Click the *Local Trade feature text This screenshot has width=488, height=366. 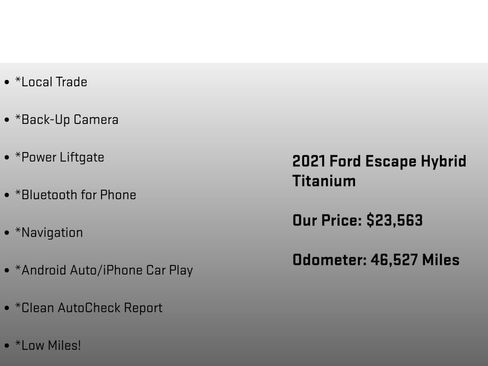51,82
